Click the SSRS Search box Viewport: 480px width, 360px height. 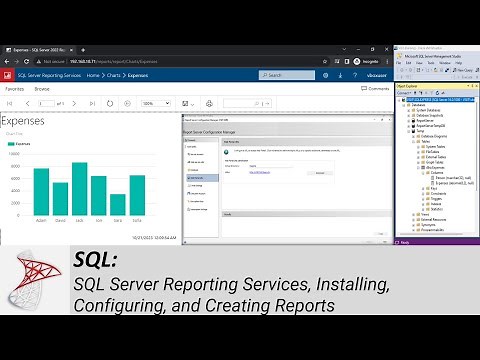287,75
